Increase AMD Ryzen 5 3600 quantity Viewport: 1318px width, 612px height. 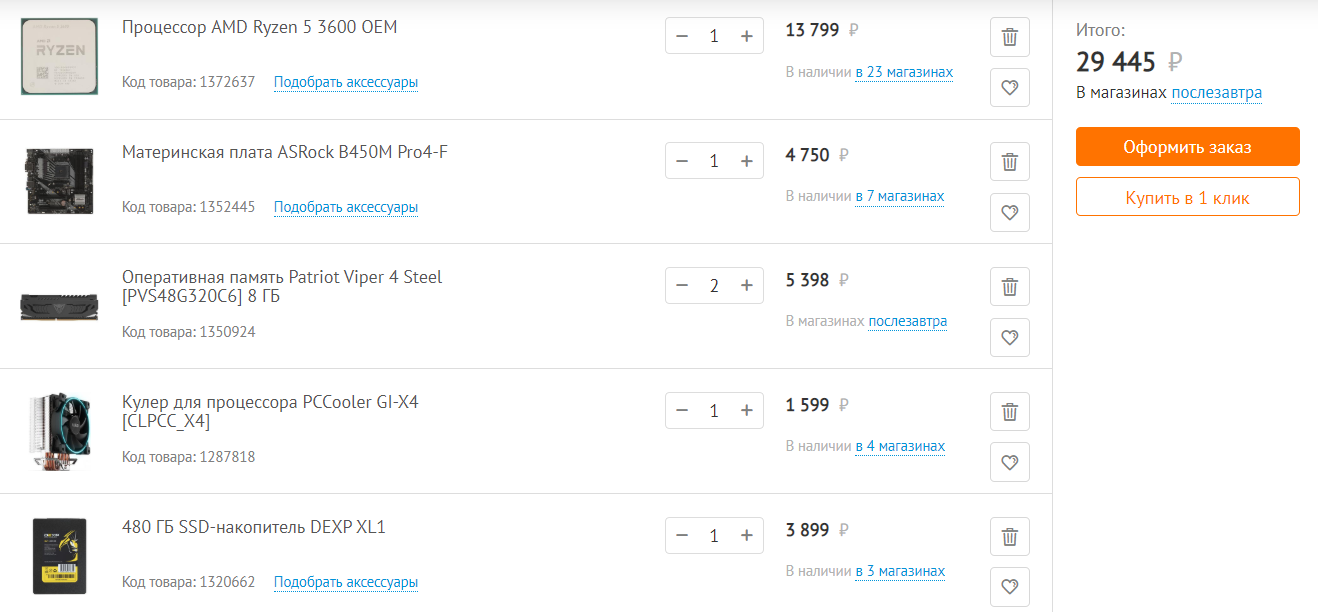[x=746, y=36]
